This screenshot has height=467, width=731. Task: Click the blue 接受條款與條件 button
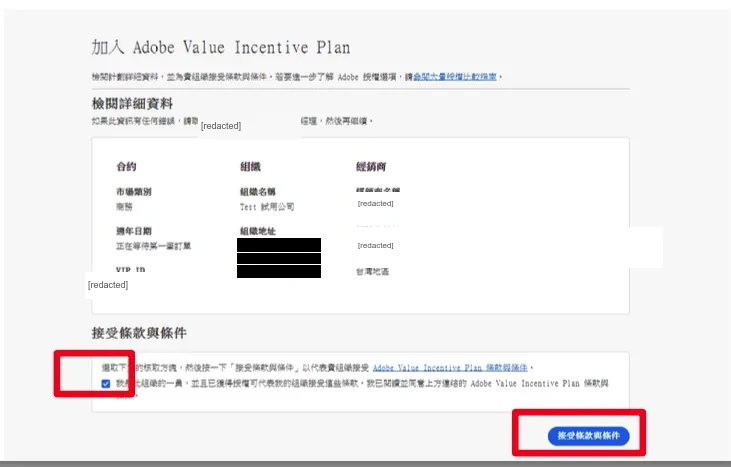pos(588,436)
